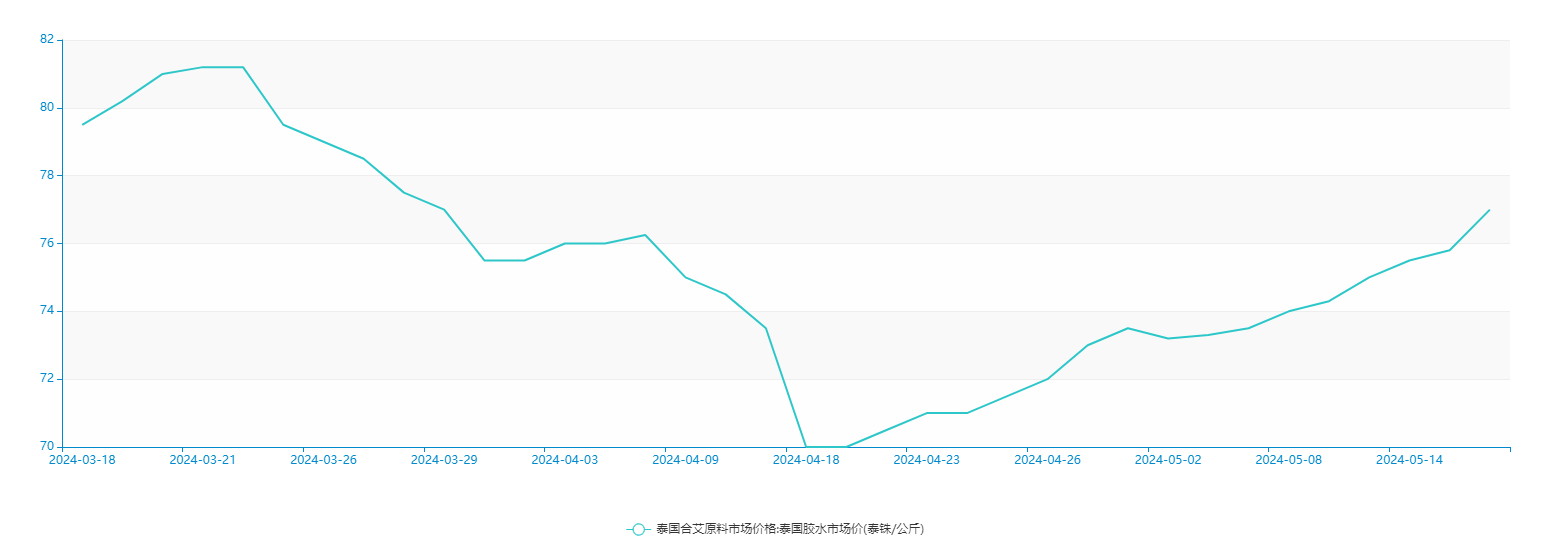Viewport: 1550px width, 547px height.
Task: Click the line's rightmost endpoint at 77
Action: point(1489,210)
